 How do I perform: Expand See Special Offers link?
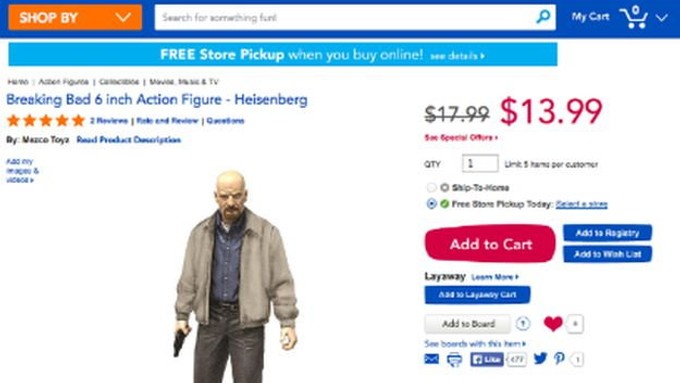point(461,137)
